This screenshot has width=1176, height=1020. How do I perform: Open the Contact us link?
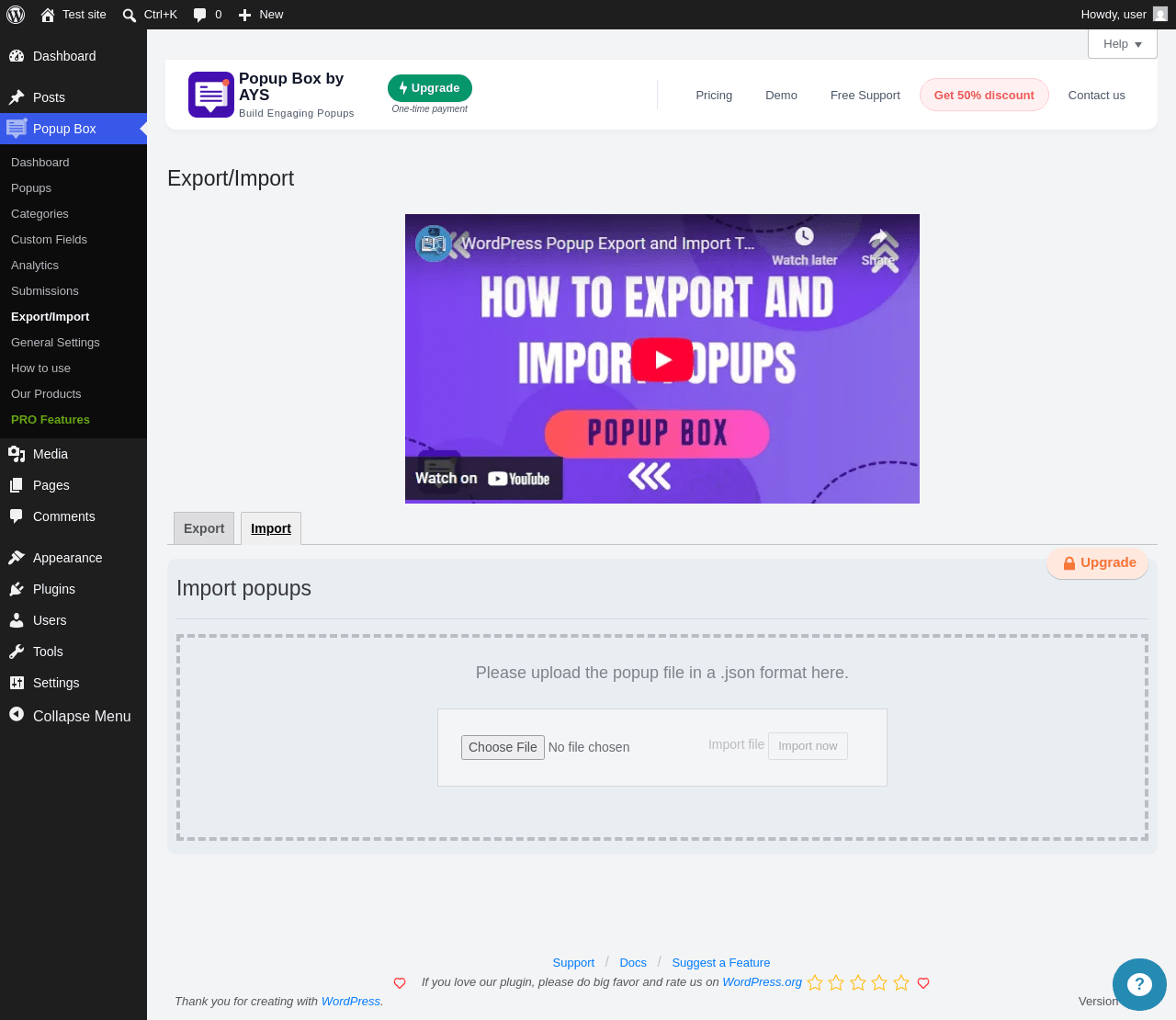(1097, 96)
